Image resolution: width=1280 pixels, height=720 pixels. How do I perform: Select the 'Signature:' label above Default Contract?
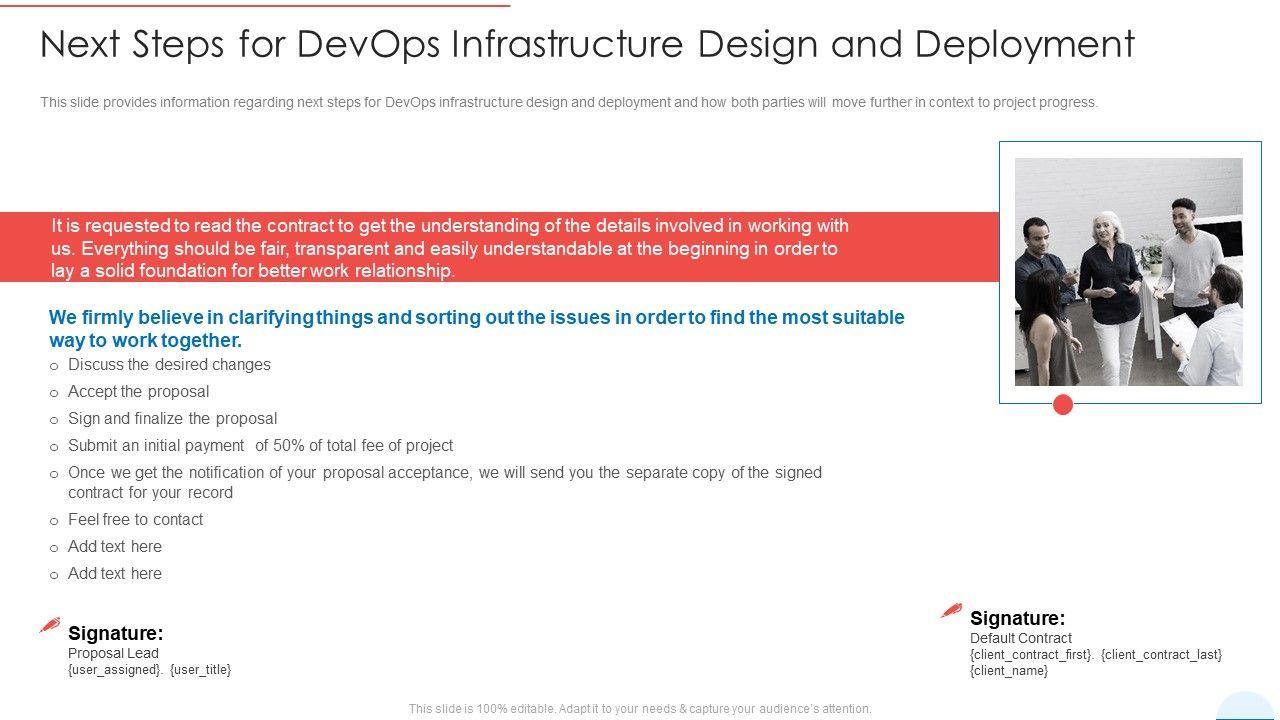coord(1018,618)
